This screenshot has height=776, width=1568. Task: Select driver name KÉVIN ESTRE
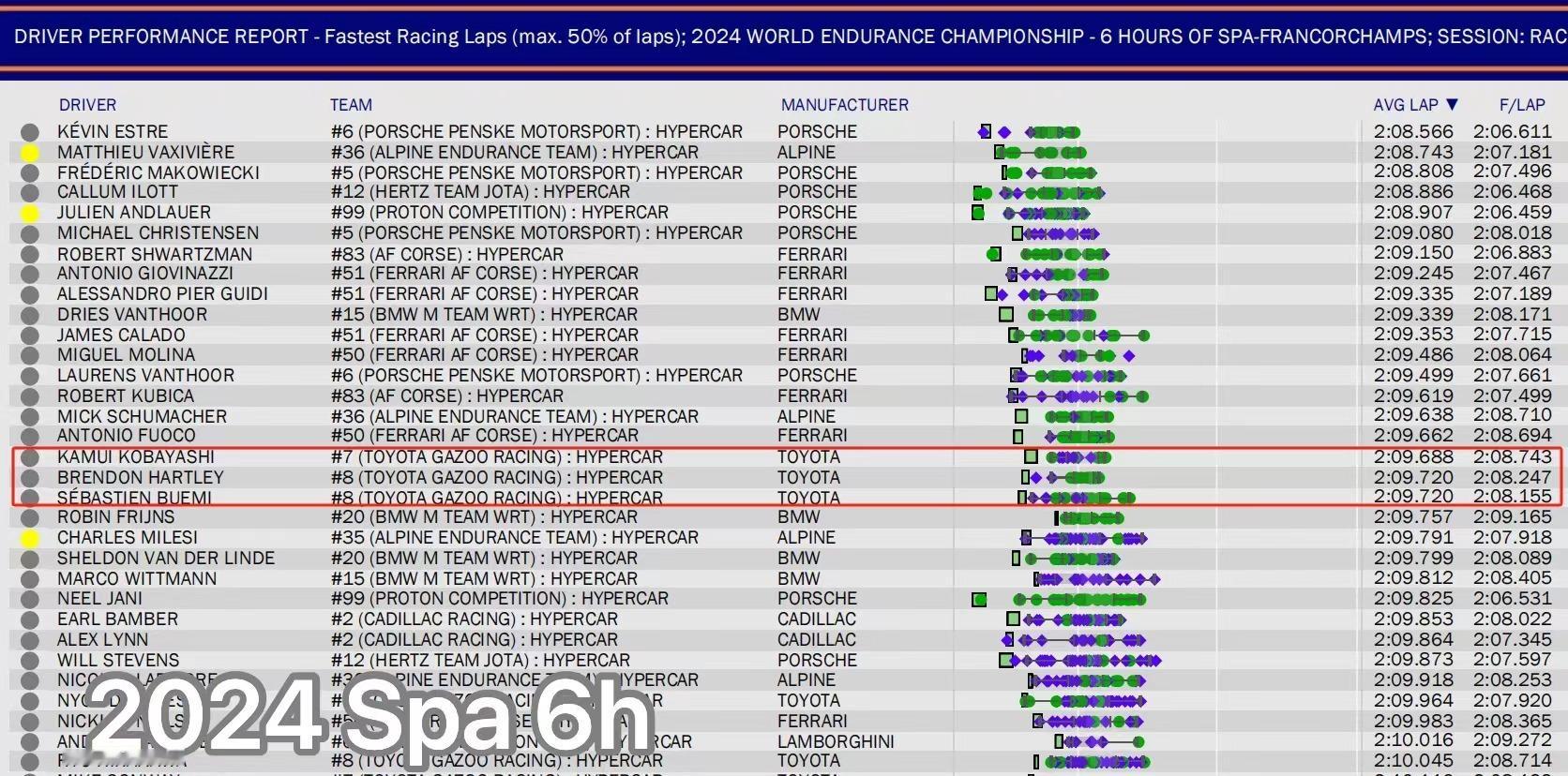pos(113,132)
